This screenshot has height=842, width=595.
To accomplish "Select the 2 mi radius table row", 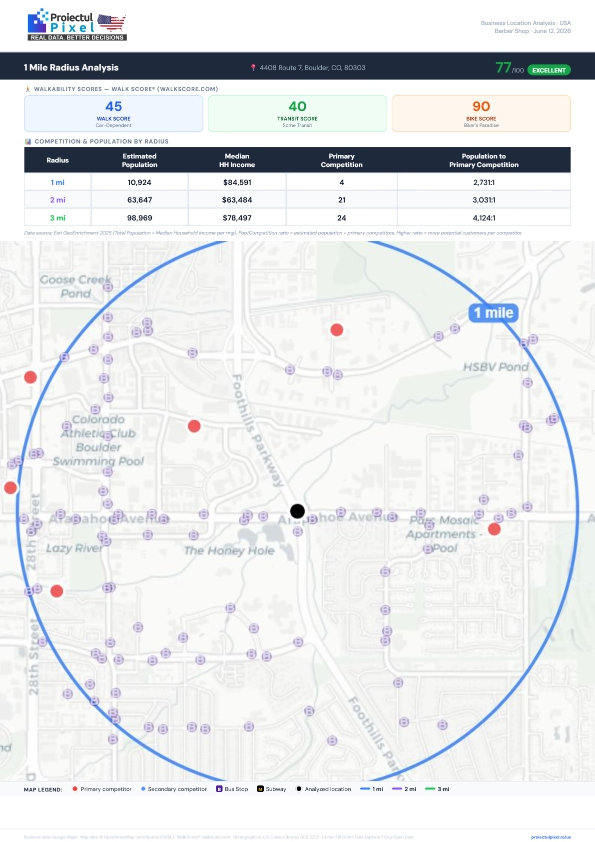I will pos(297,200).
